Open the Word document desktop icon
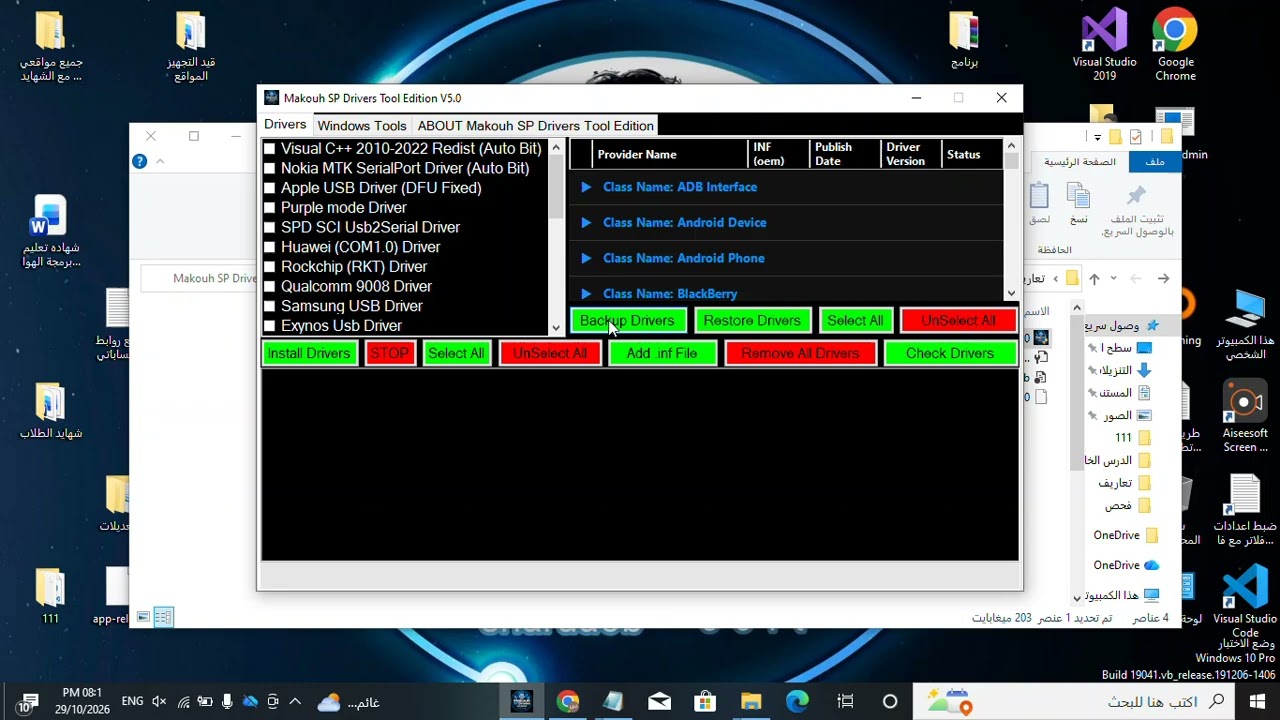The image size is (1280, 720). click(x=49, y=231)
